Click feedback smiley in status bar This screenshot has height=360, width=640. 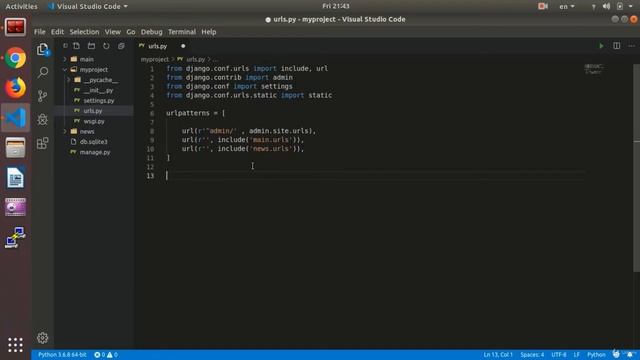pyautogui.click(x=616, y=354)
